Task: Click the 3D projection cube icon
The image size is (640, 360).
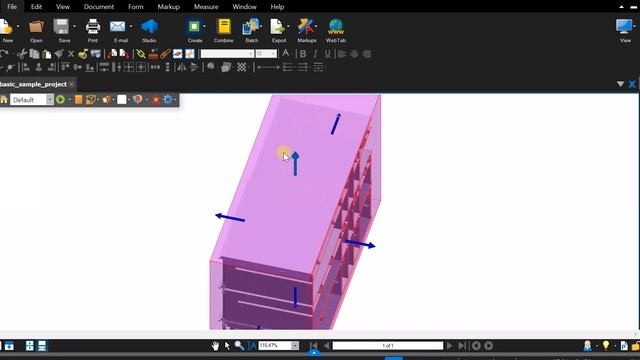Action: [91, 100]
